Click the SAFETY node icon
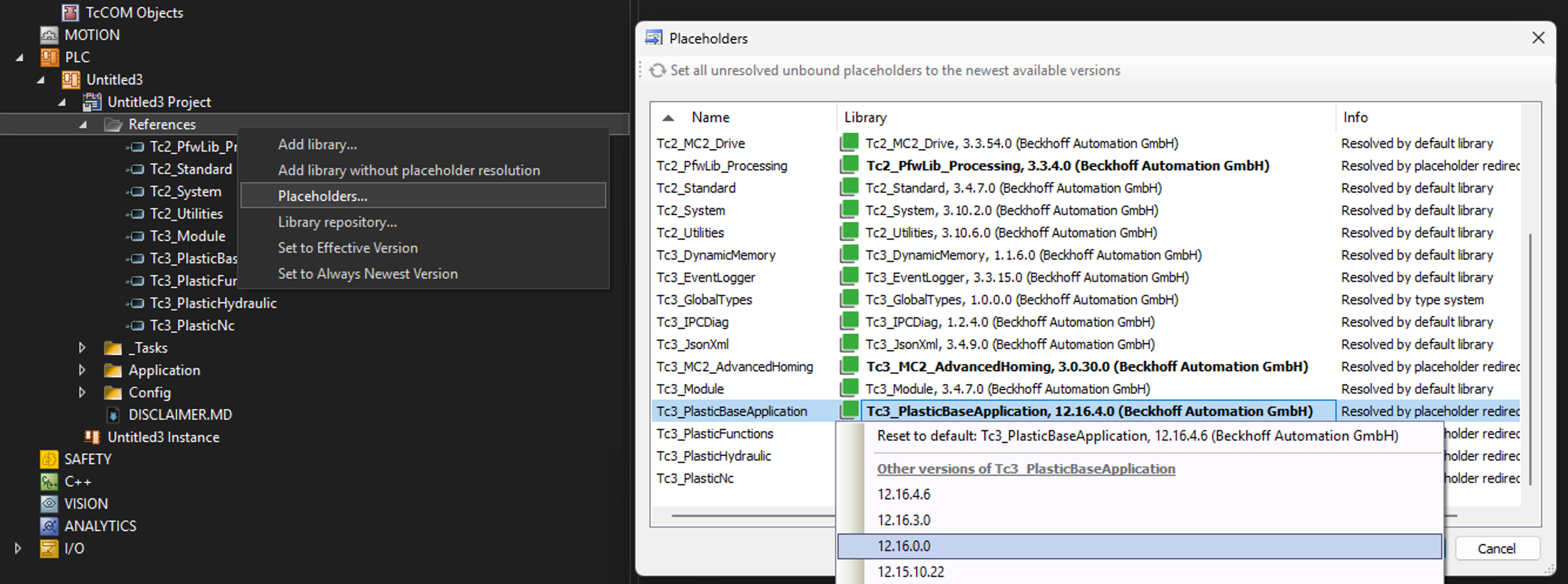The width and height of the screenshot is (1568, 584). click(49, 459)
